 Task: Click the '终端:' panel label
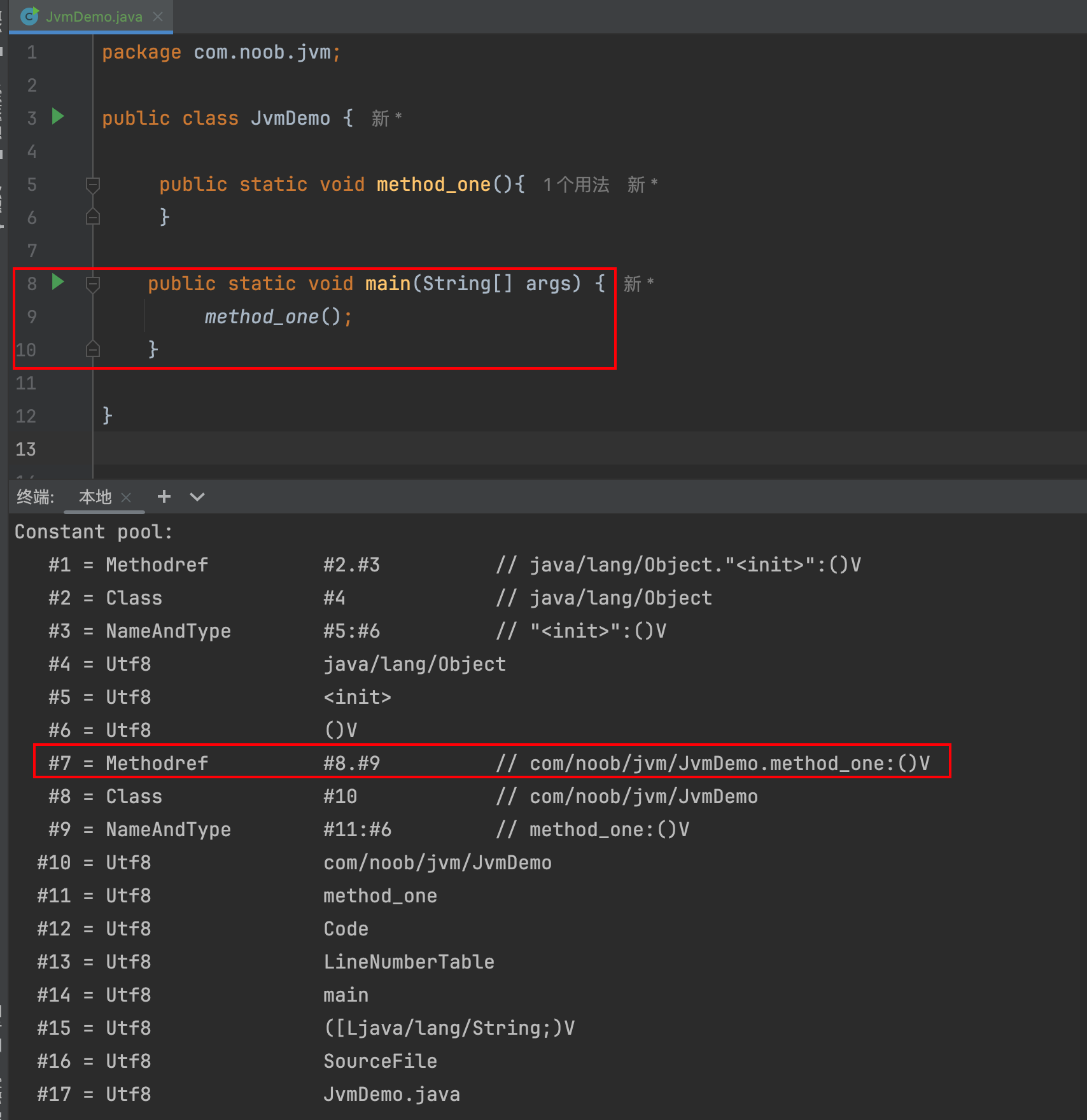point(36,497)
